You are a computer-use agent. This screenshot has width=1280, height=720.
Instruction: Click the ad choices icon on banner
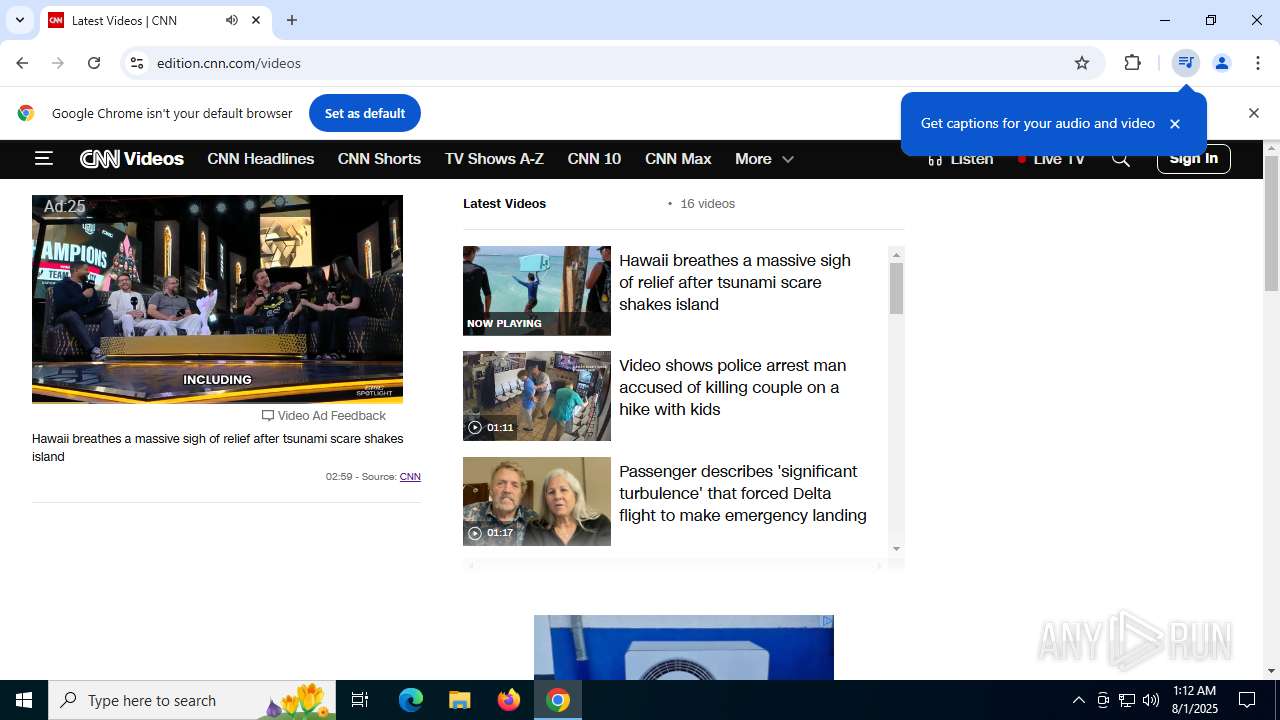(x=827, y=621)
